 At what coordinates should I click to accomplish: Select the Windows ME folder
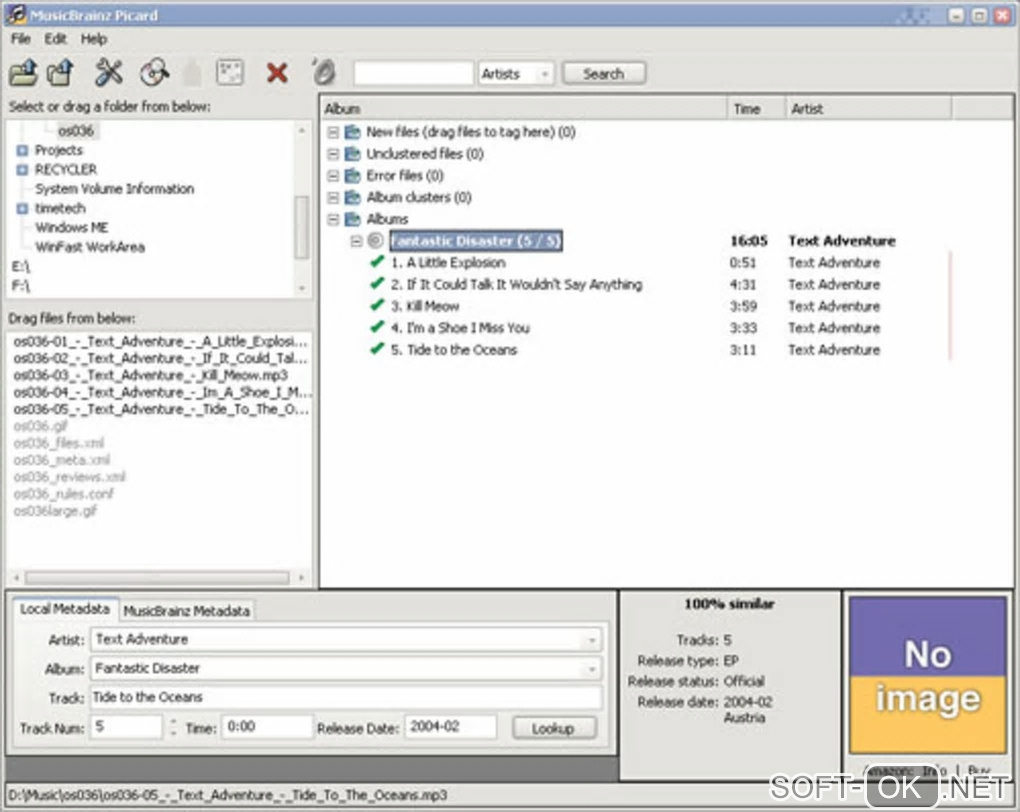coord(72,228)
